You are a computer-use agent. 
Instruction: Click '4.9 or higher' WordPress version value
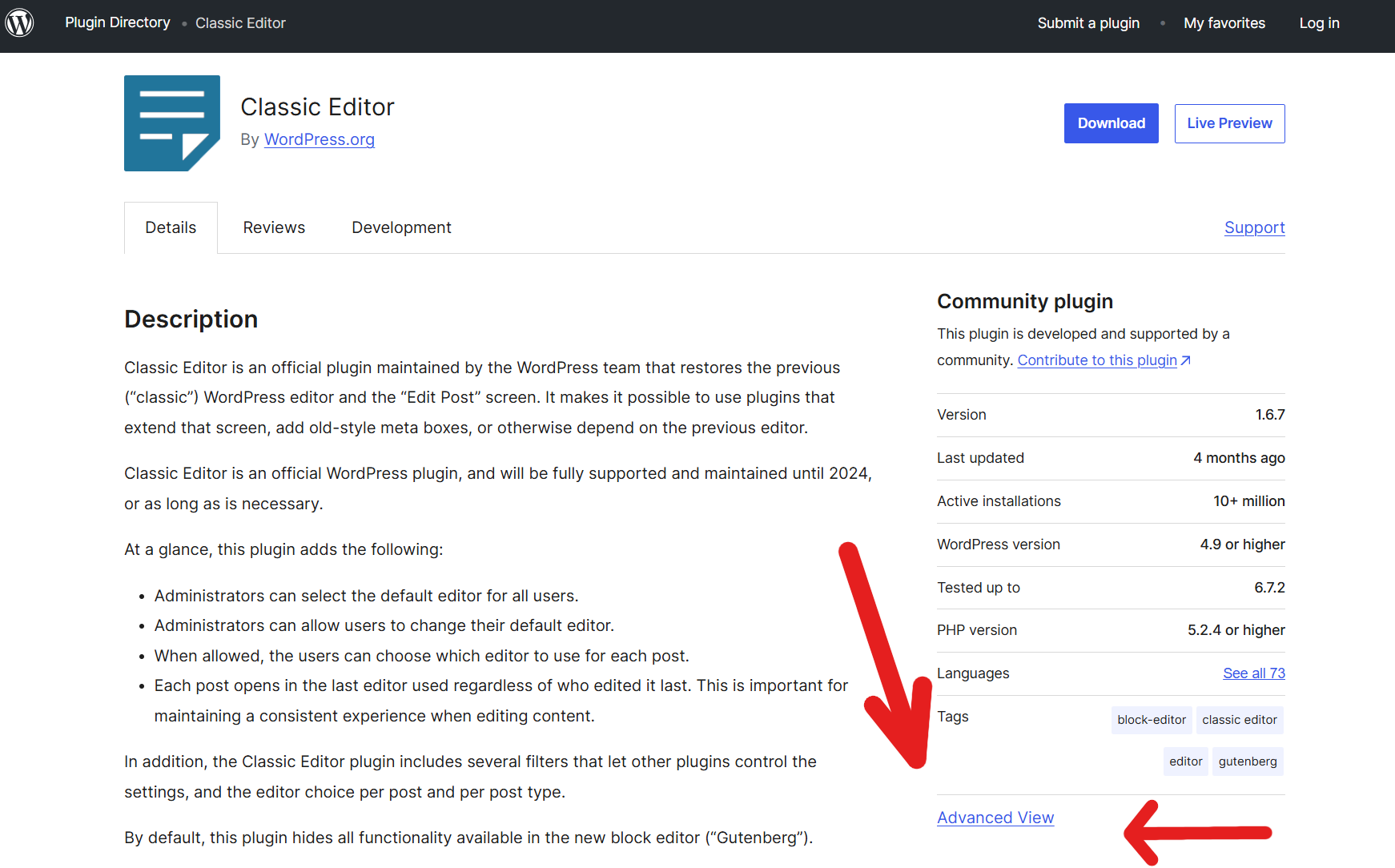click(x=1242, y=545)
